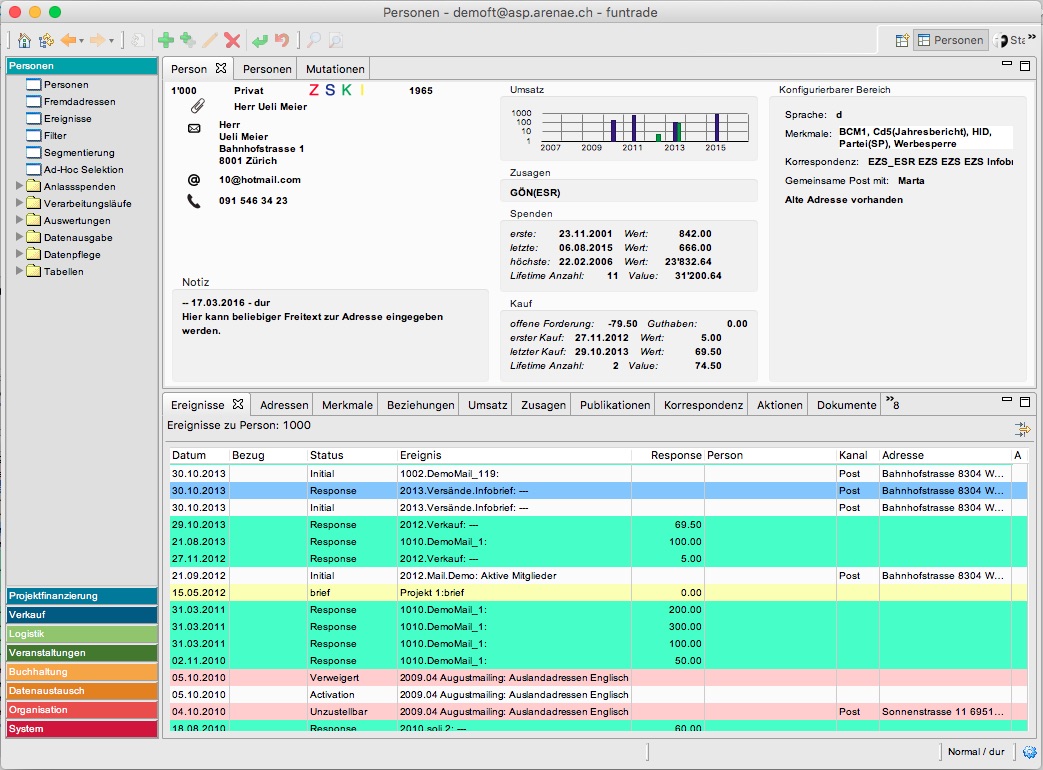Expand the Auswertungen tree node
Image resolution: width=1043 pixels, height=770 pixels.
point(20,221)
